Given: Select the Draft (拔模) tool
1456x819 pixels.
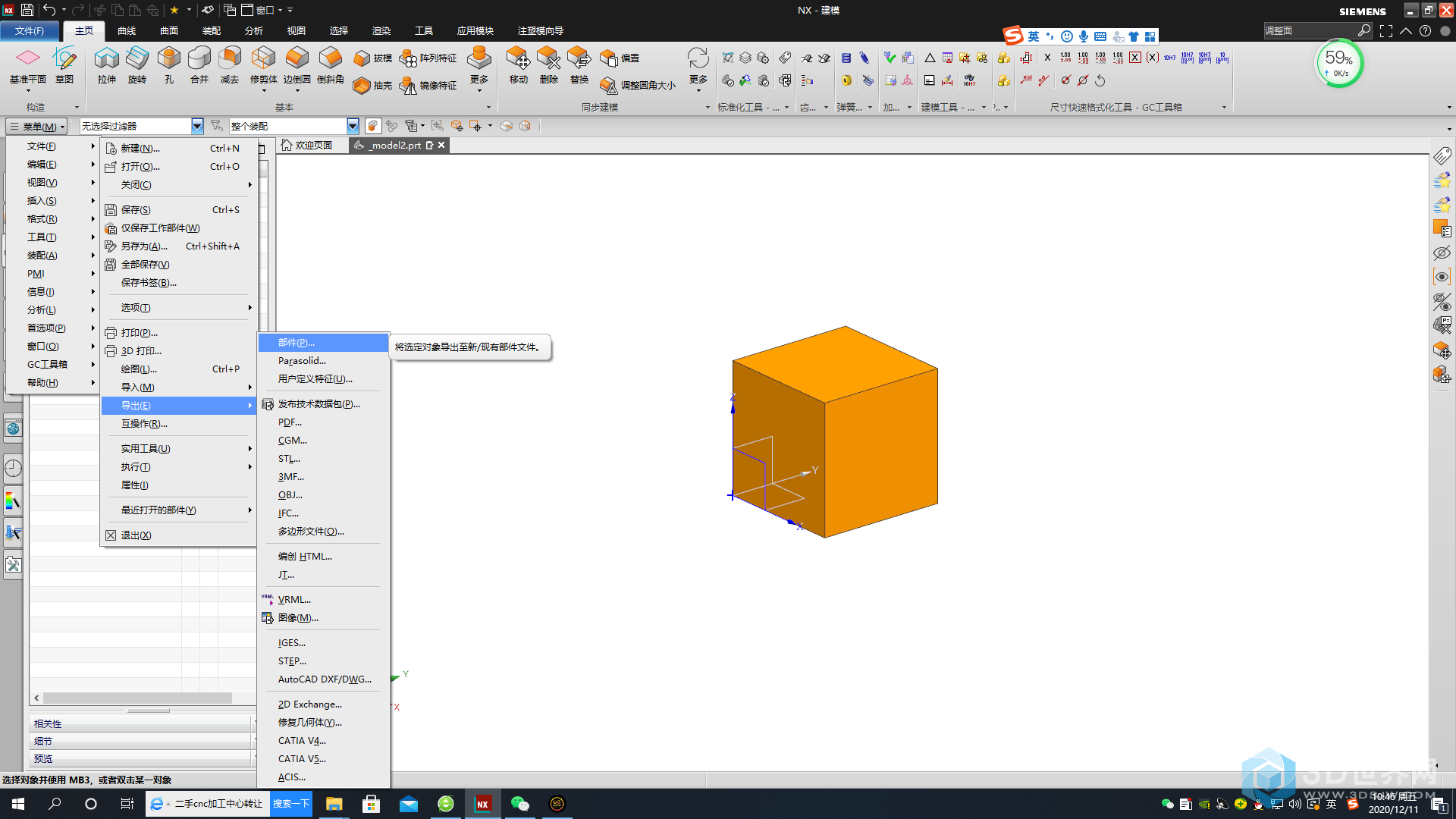Looking at the screenshot, I should (372, 58).
